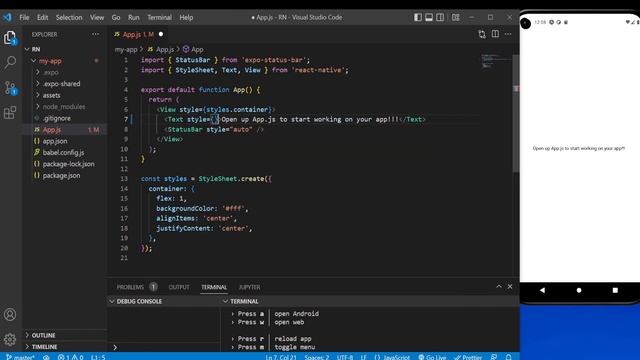The image size is (640, 360).
Task: Open the File menu
Action: [24, 18]
